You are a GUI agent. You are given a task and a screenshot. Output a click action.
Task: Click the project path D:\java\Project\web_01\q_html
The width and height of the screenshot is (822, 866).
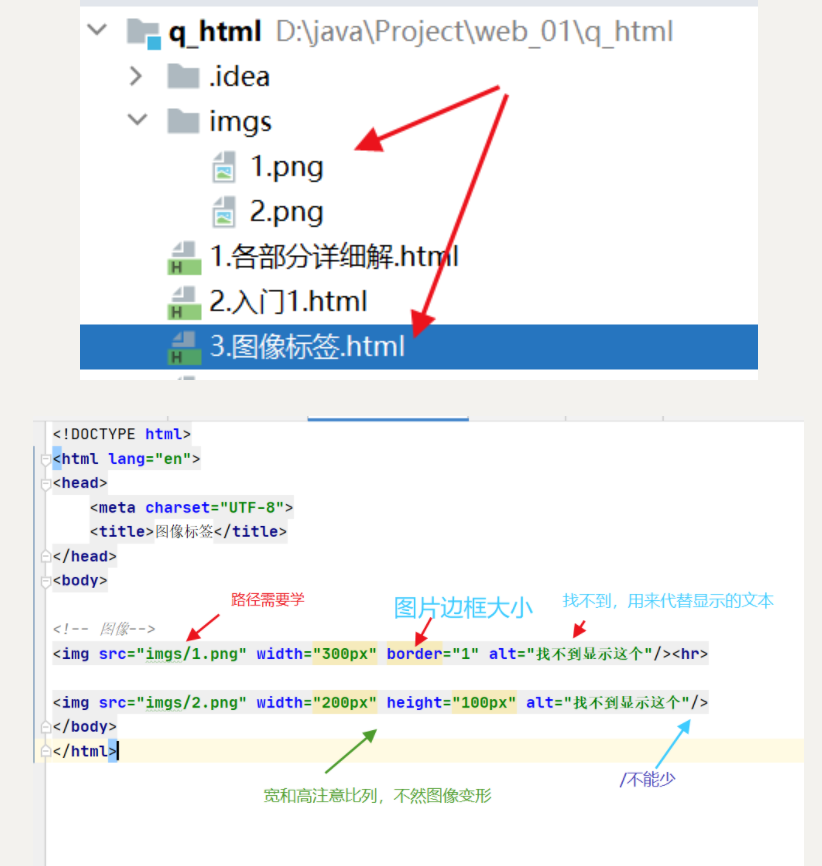pos(474,31)
